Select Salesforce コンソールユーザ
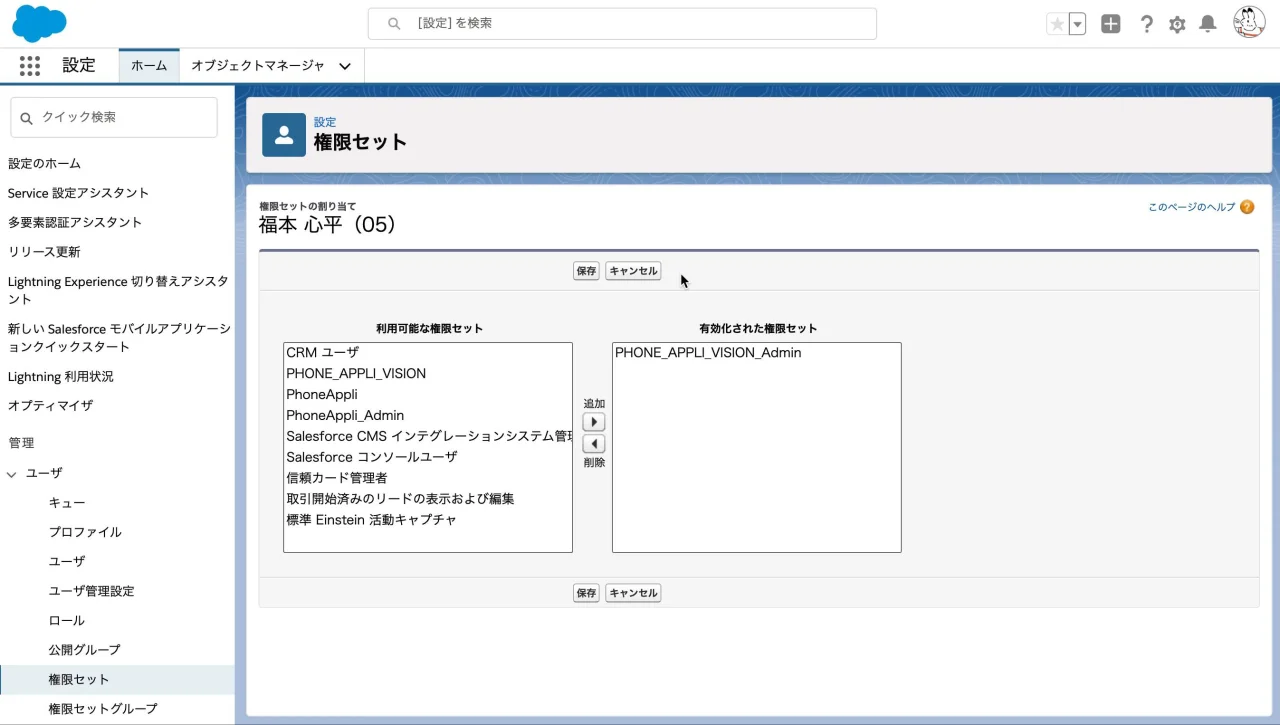Image resolution: width=1280 pixels, height=725 pixels. (x=428, y=457)
